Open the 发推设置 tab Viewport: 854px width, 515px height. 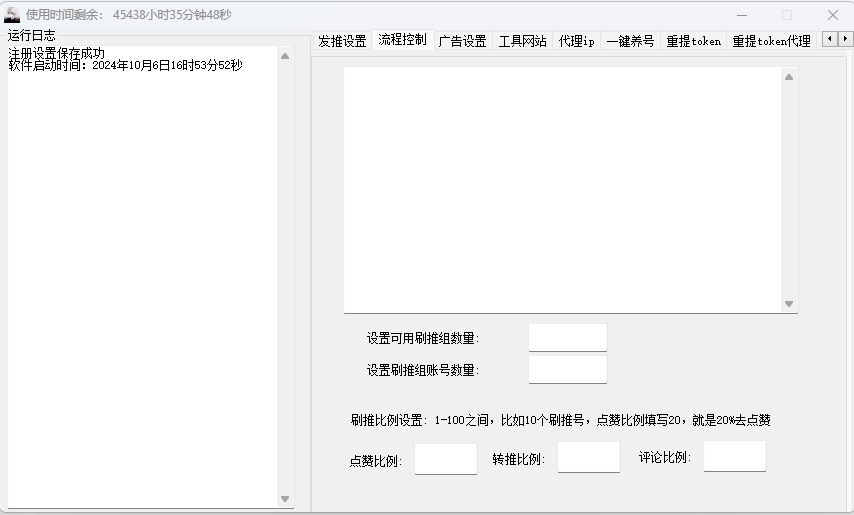coord(342,41)
